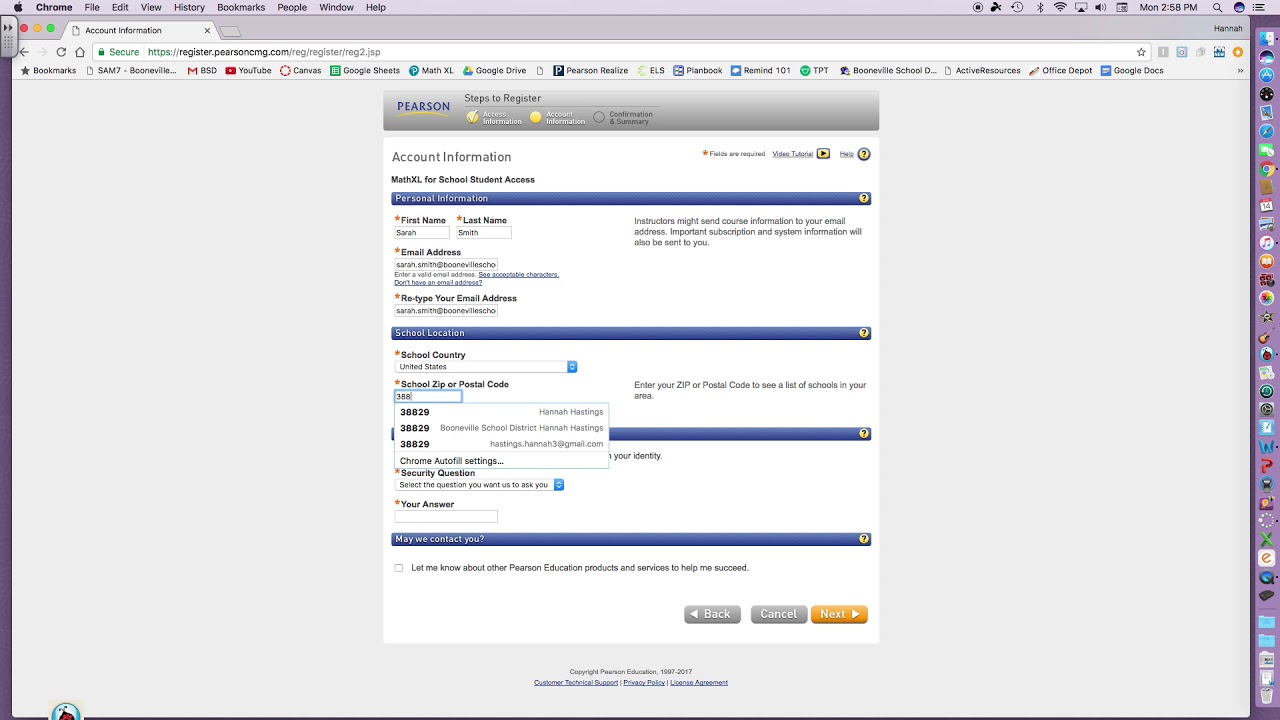Choose 38829 Hannah Hastings autofill suggestion

coord(501,412)
